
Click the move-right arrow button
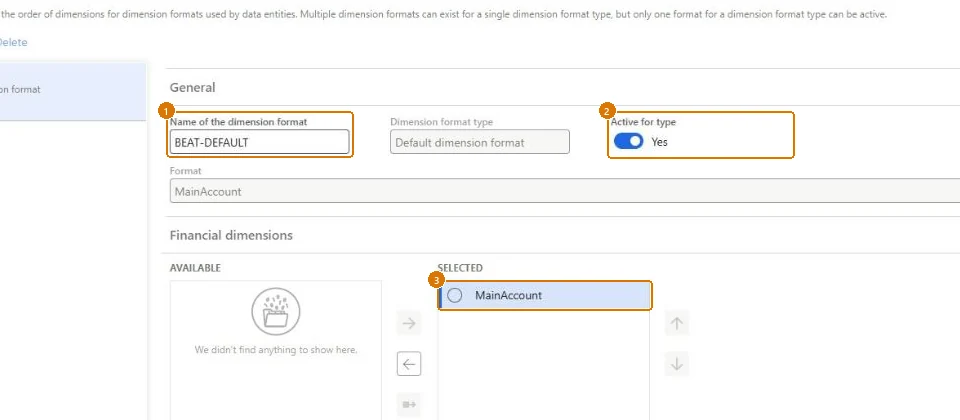(x=409, y=323)
